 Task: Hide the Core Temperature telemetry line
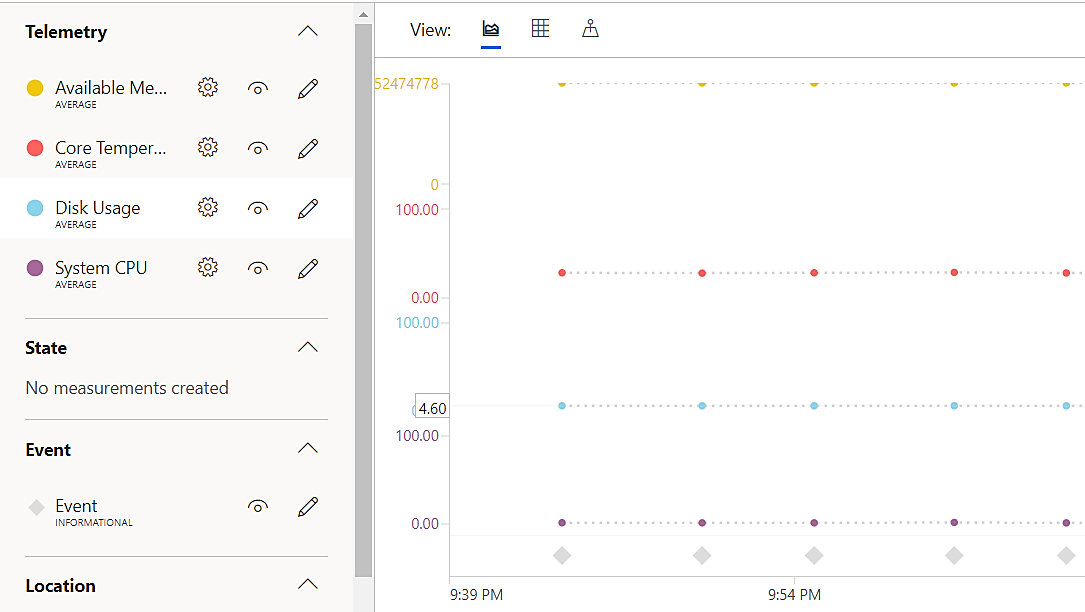[x=258, y=148]
